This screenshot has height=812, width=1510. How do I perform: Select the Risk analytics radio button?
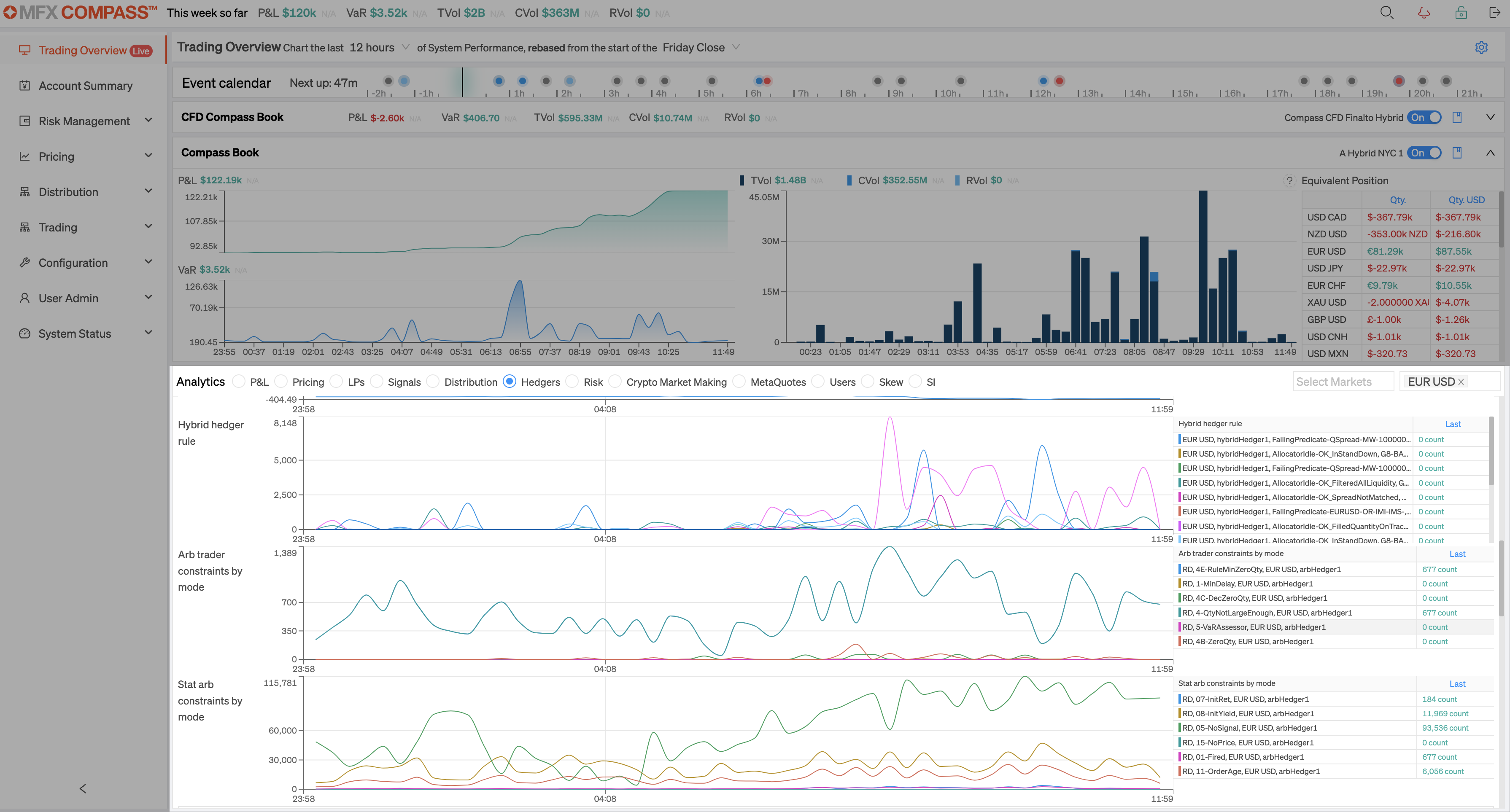coord(572,382)
